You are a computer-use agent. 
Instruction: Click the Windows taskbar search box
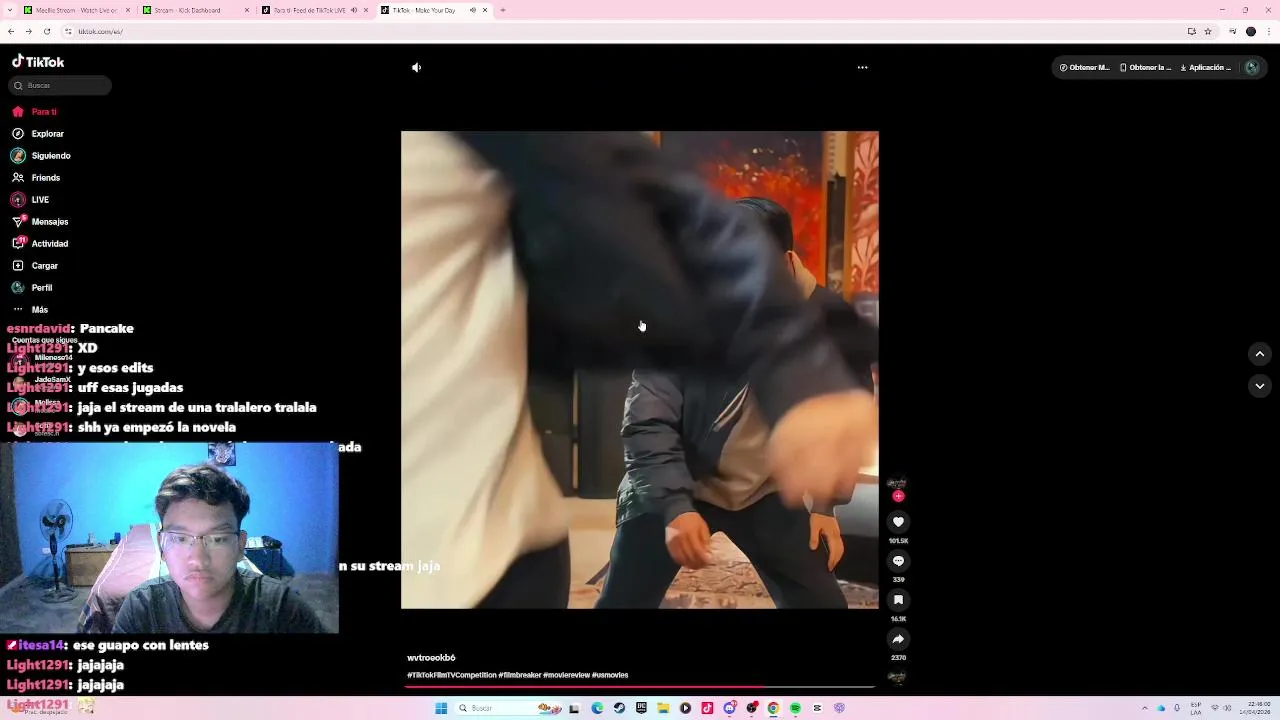coord(508,708)
